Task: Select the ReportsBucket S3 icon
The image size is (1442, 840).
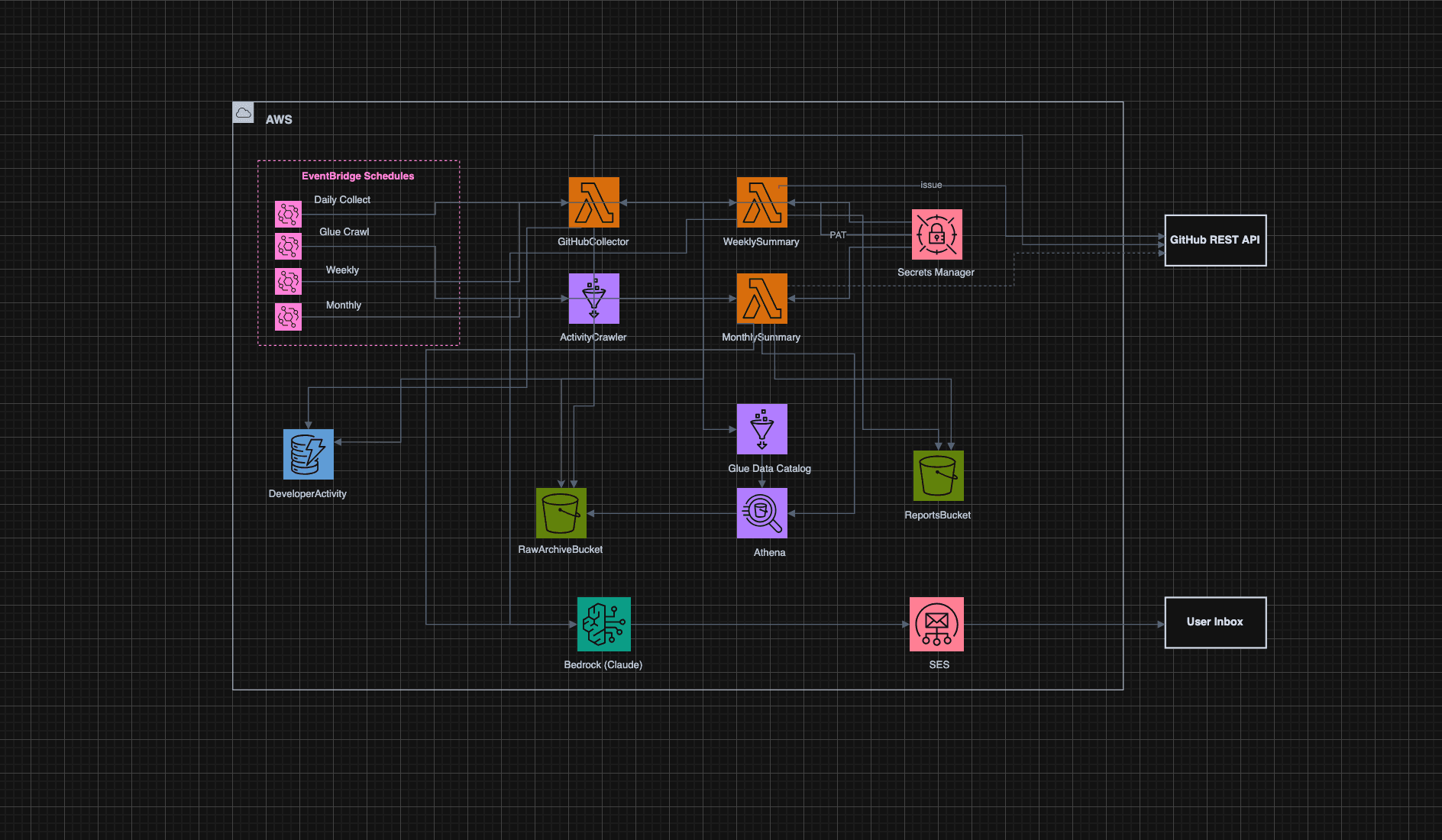Action: point(938,476)
